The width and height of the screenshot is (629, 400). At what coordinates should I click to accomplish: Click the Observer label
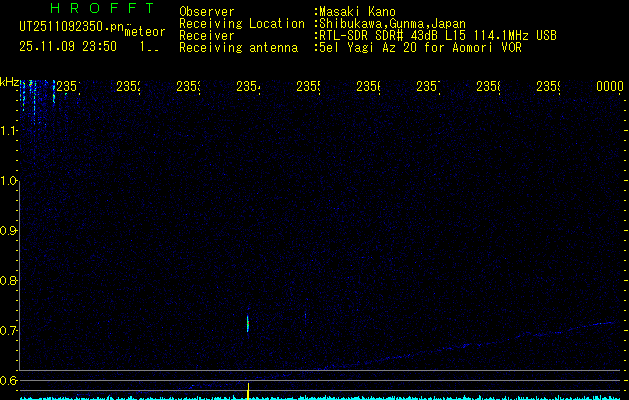point(207,12)
